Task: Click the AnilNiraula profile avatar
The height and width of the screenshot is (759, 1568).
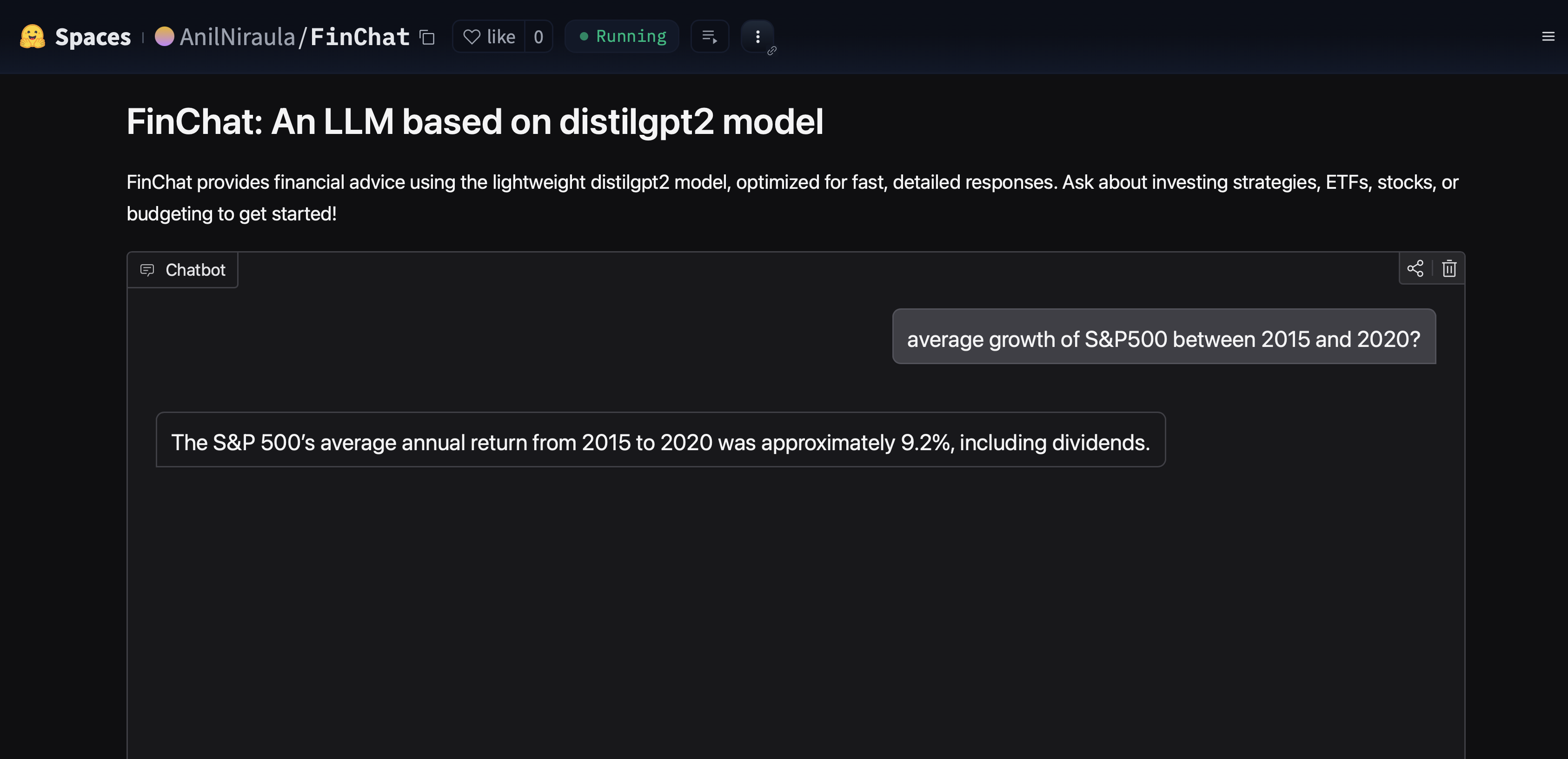Action: pyautogui.click(x=164, y=37)
